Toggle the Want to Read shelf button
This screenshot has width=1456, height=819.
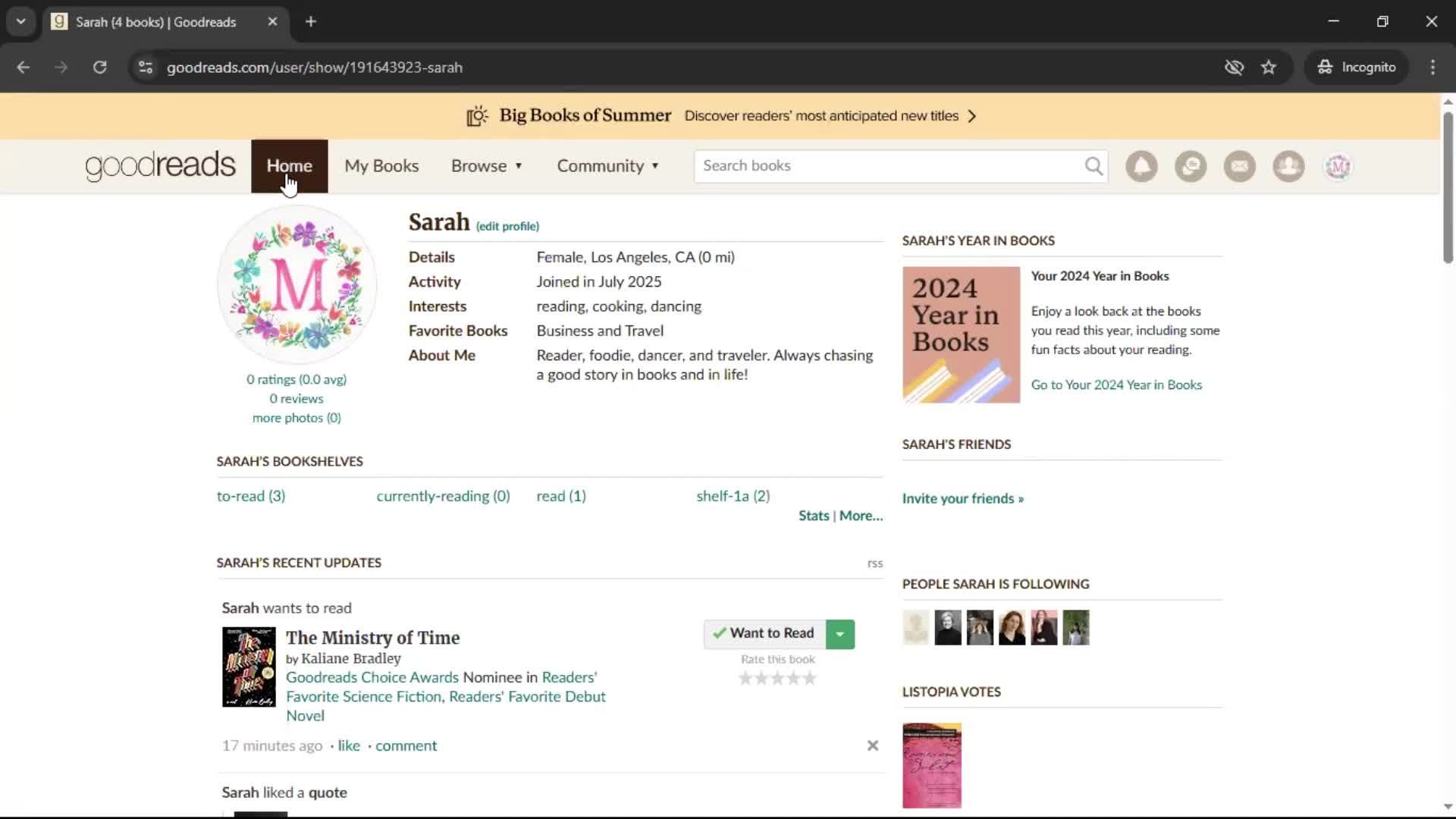764,633
